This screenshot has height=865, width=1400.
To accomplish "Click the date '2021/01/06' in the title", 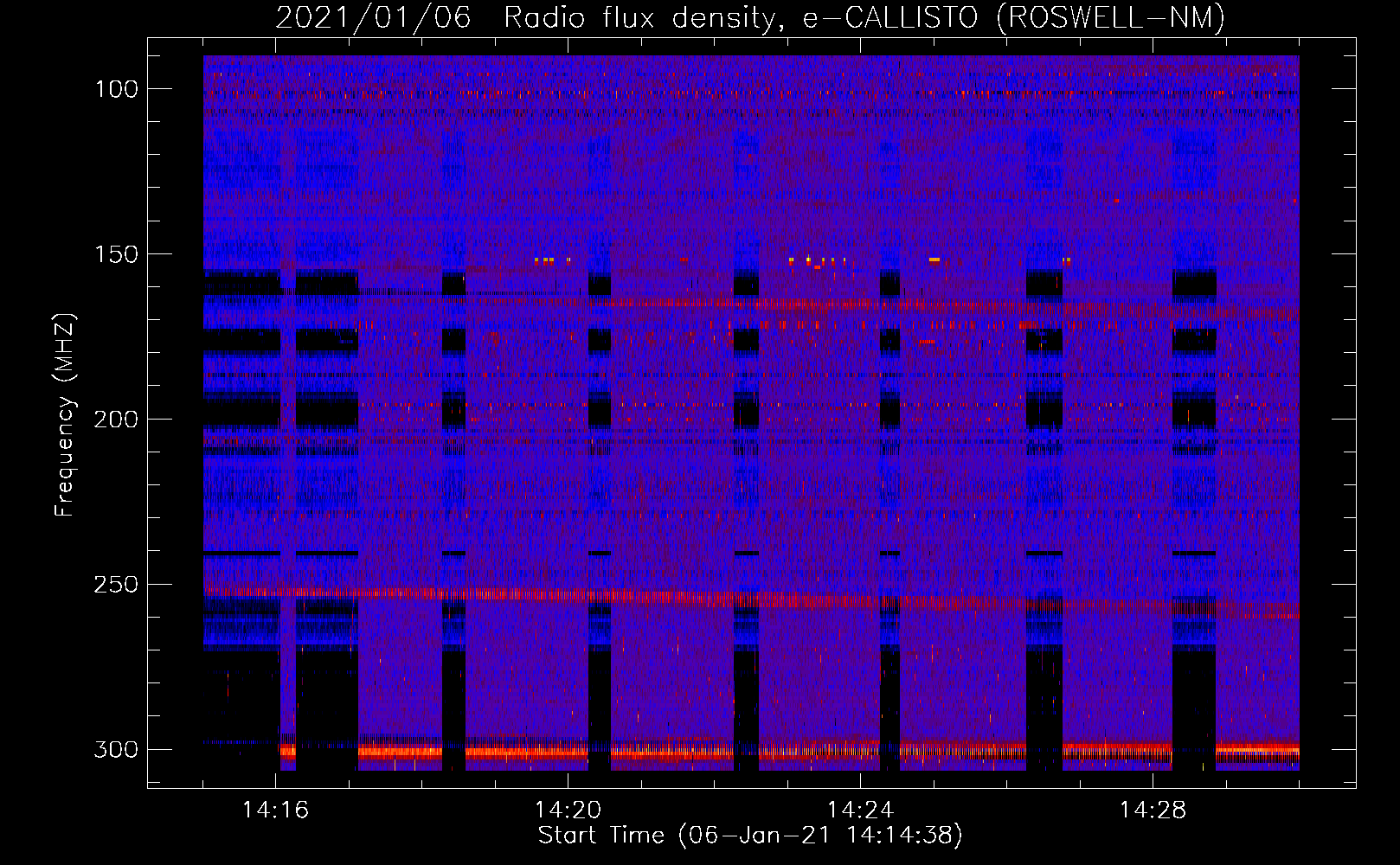I will point(374,17).
